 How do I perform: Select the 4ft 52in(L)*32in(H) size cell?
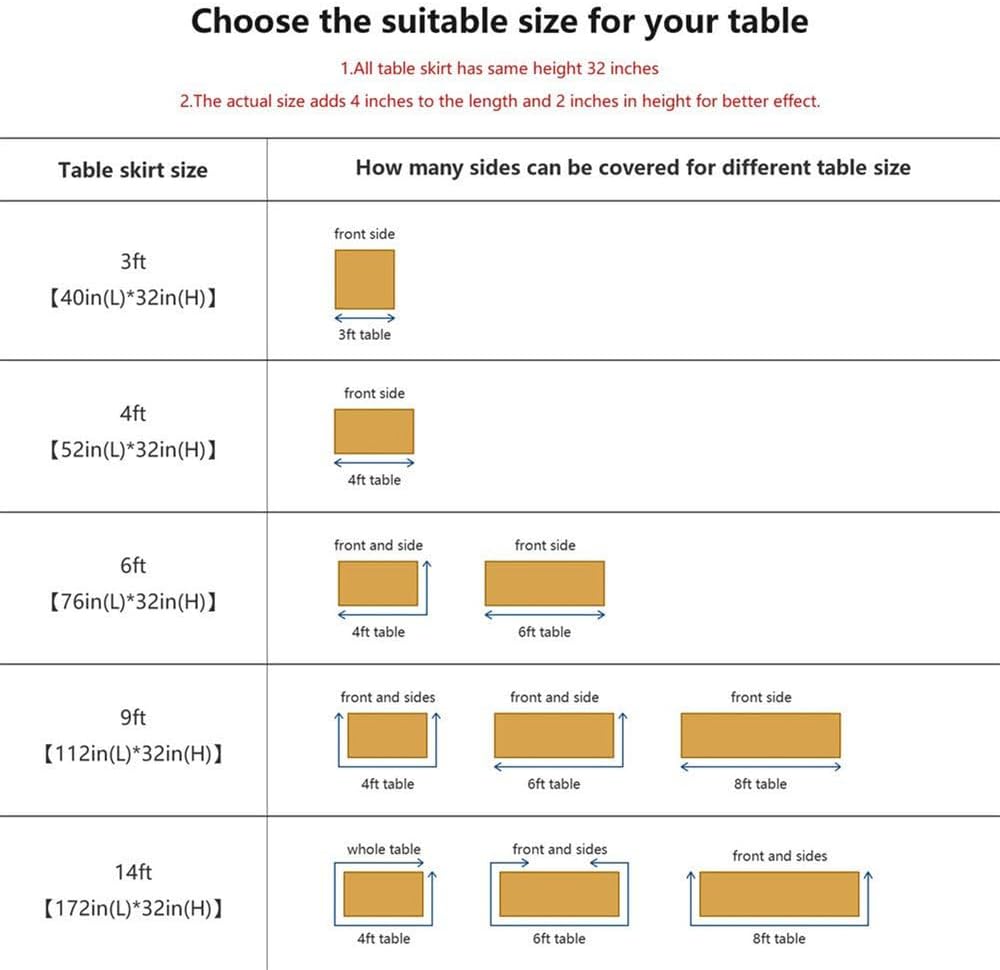pos(133,432)
